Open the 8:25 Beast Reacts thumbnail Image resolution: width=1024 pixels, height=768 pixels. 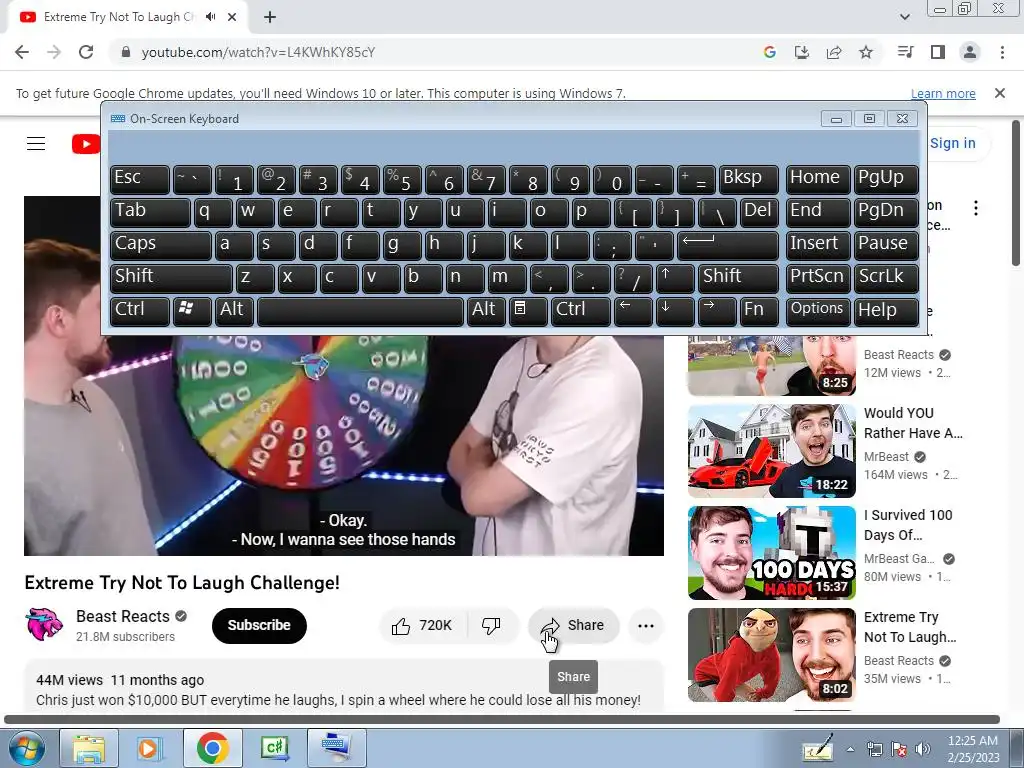click(771, 366)
